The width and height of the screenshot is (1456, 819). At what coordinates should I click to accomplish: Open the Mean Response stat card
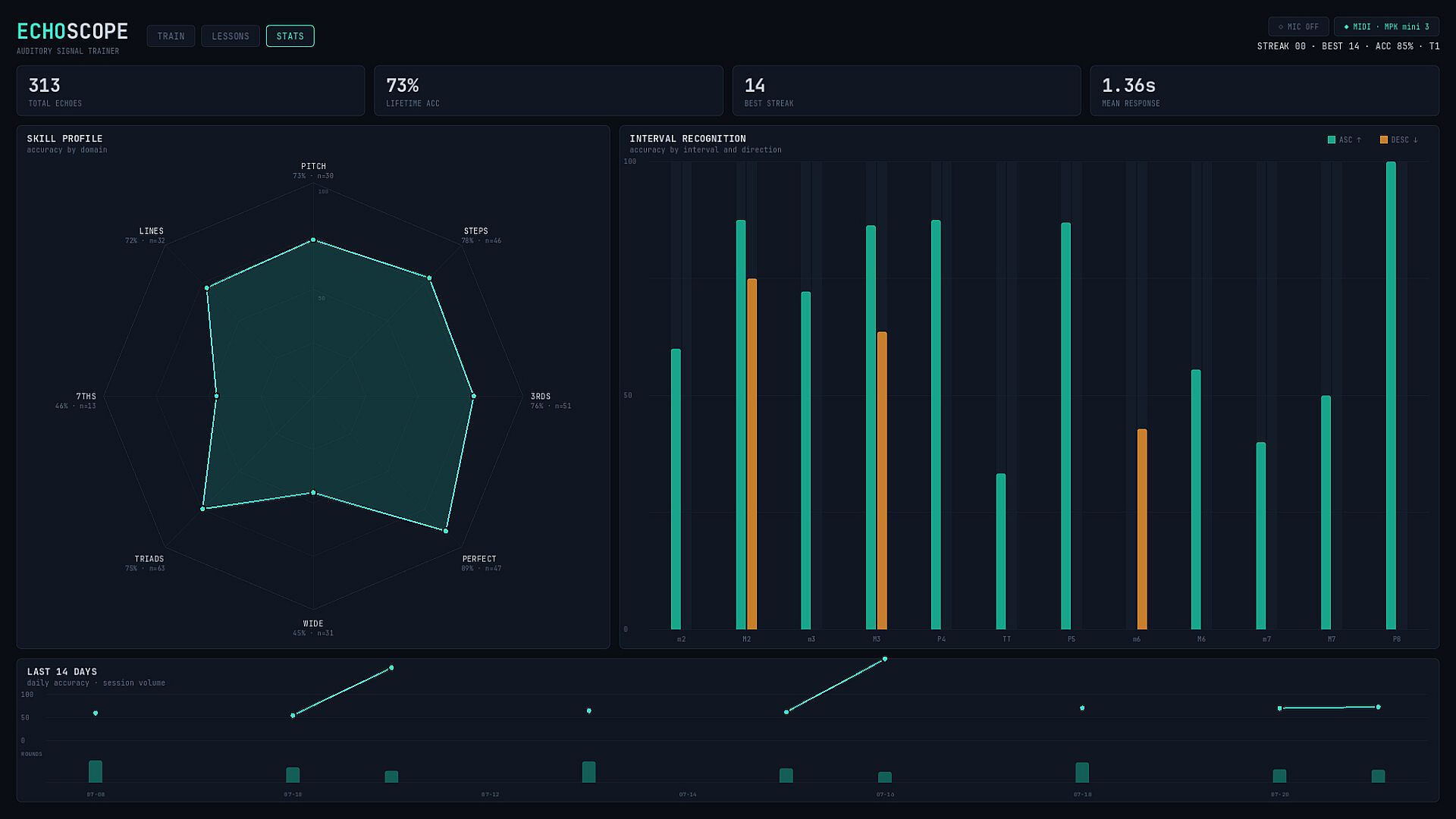[x=1264, y=90]
